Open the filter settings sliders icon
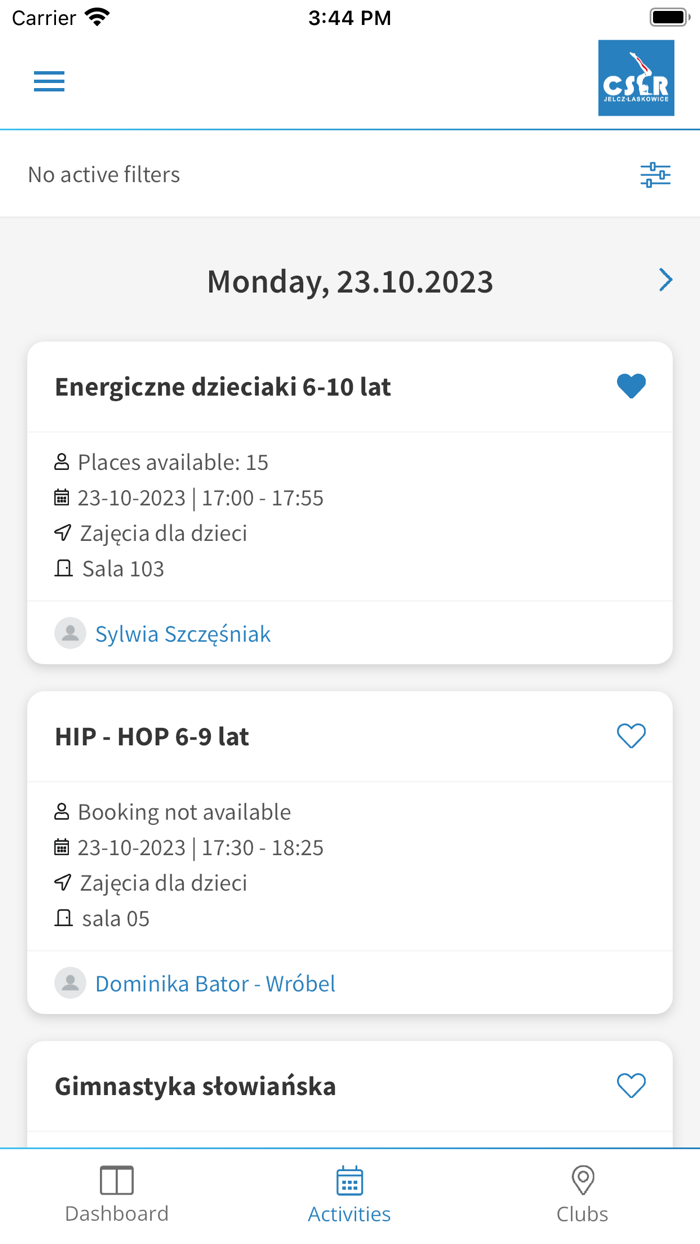This screenshot has height=1244, width=700. click(x=655, y=175)
